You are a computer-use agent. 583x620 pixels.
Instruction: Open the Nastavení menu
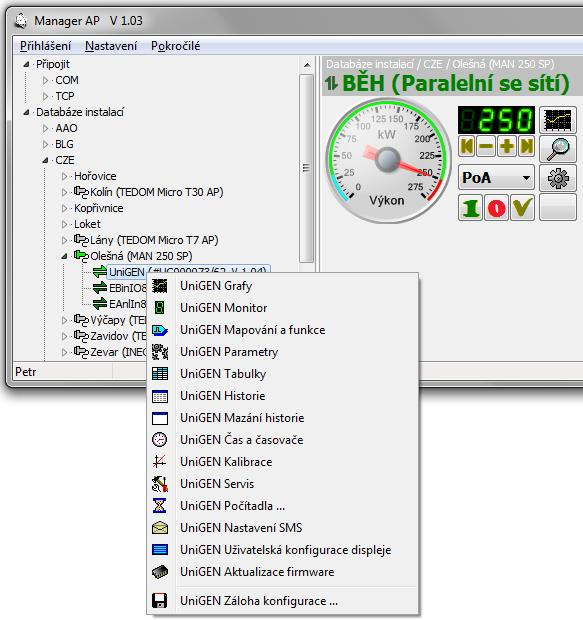[111, 46]
